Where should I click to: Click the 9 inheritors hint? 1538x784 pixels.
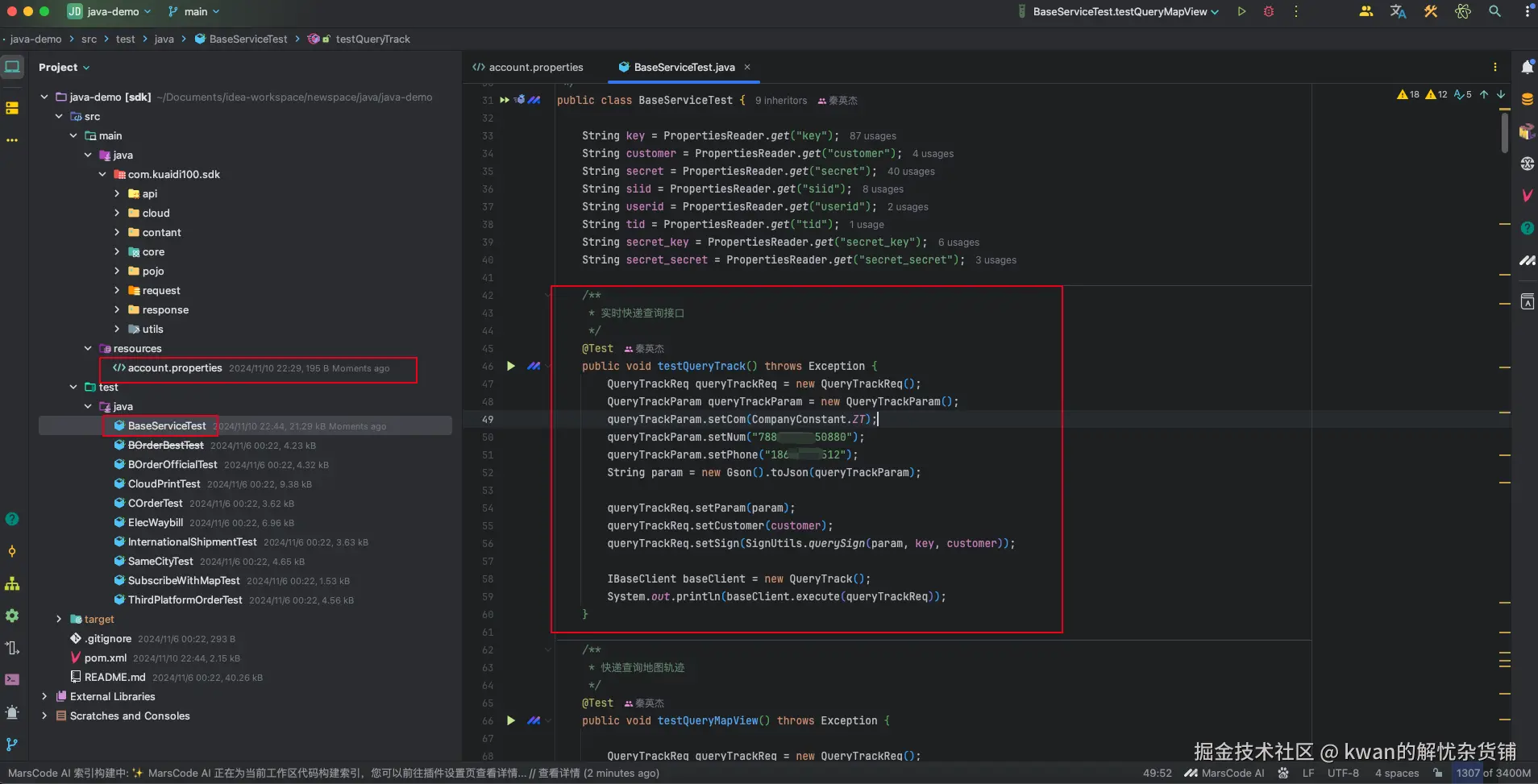point(781,101)
